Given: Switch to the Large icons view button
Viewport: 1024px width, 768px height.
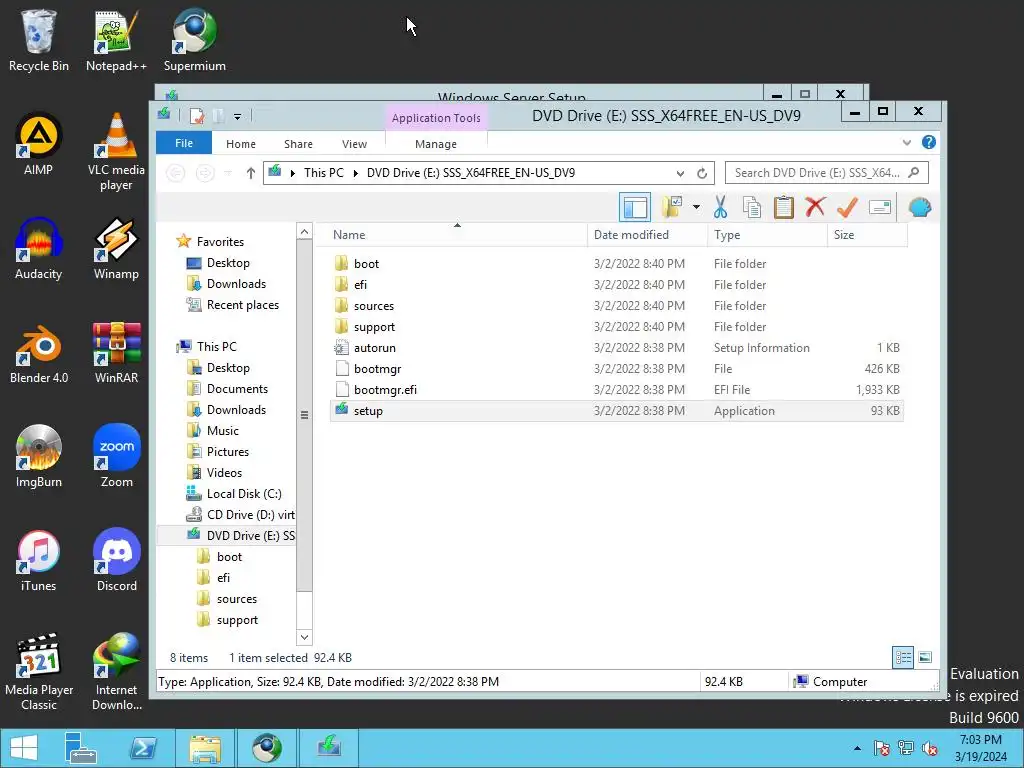Looking at the screenshot, I should (925, 657).
